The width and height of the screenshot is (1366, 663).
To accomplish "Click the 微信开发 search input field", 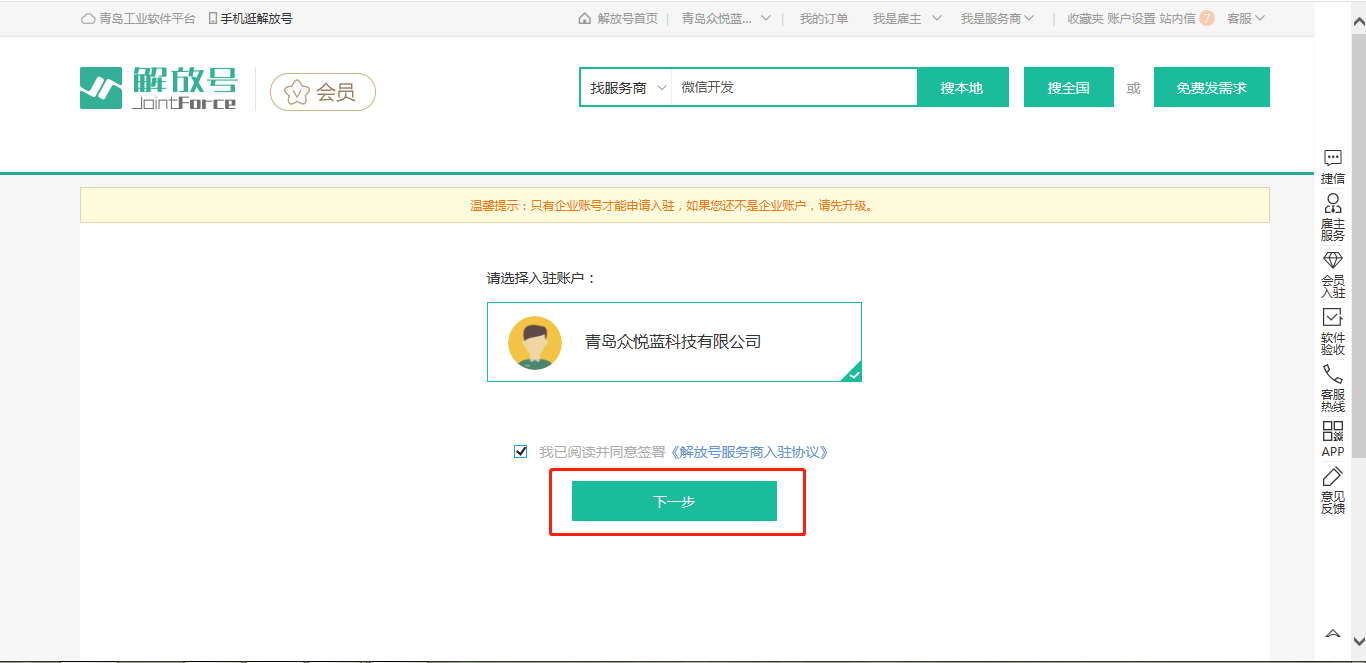I will click(794, 88).
